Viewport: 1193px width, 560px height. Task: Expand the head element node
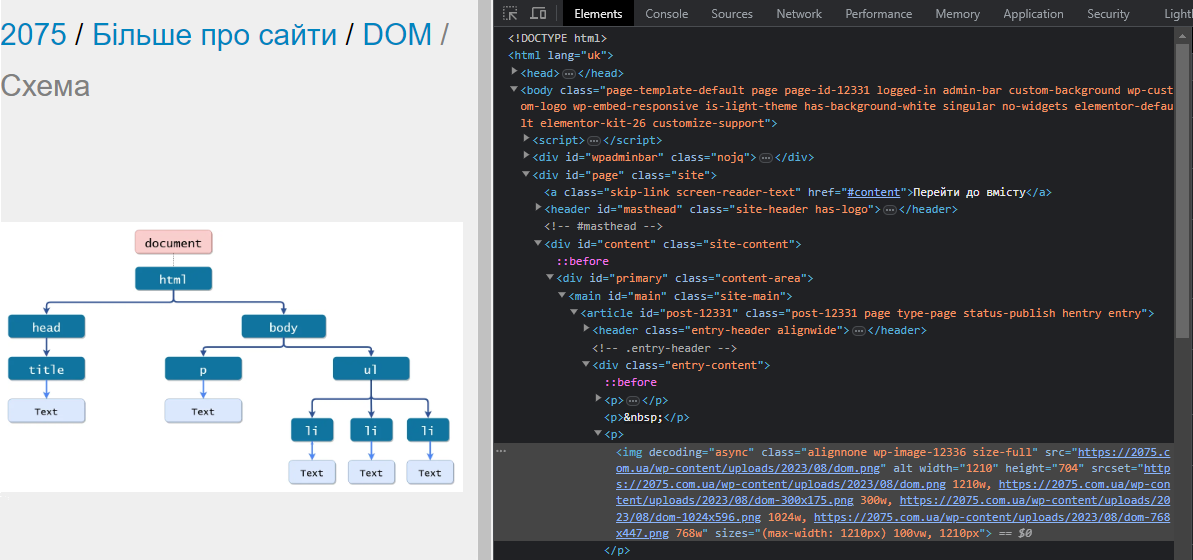point(514,72)
